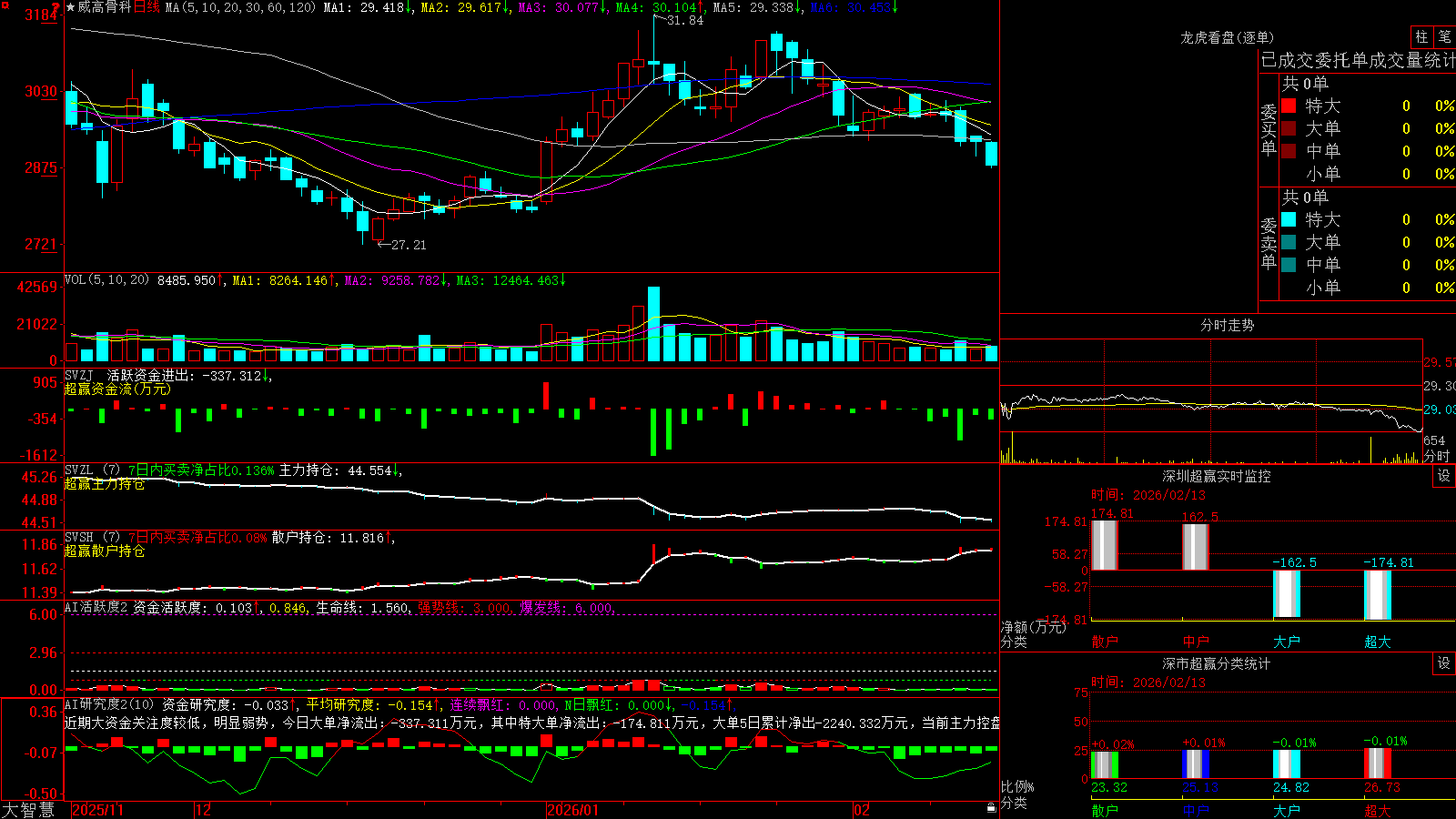Viewport: 1456px width, 819px height.
Task: Click the star icon before 威高骨科
Action: point(70,7)
